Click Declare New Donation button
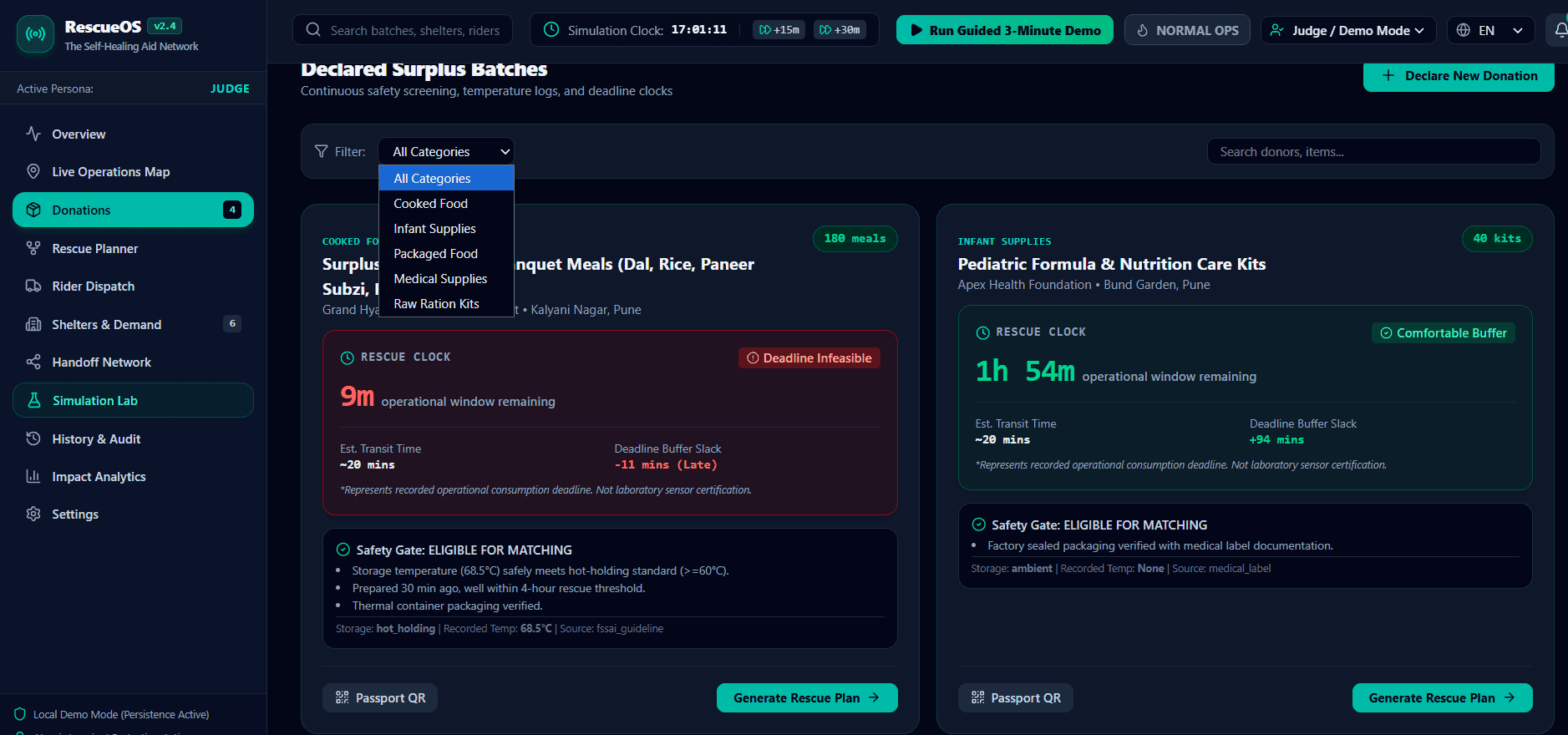The width and height of the screenshot is (1568, 735). [1459, 76]
